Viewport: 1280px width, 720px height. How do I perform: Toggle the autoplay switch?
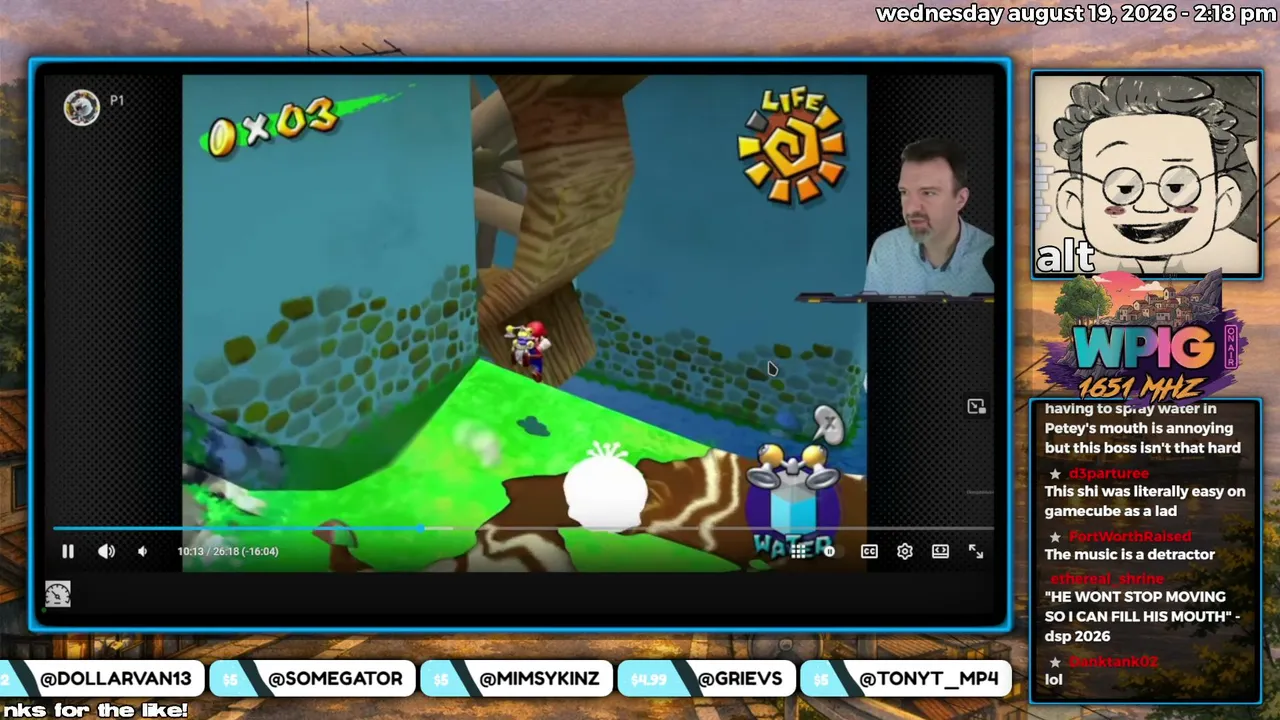tap(829, 550)
